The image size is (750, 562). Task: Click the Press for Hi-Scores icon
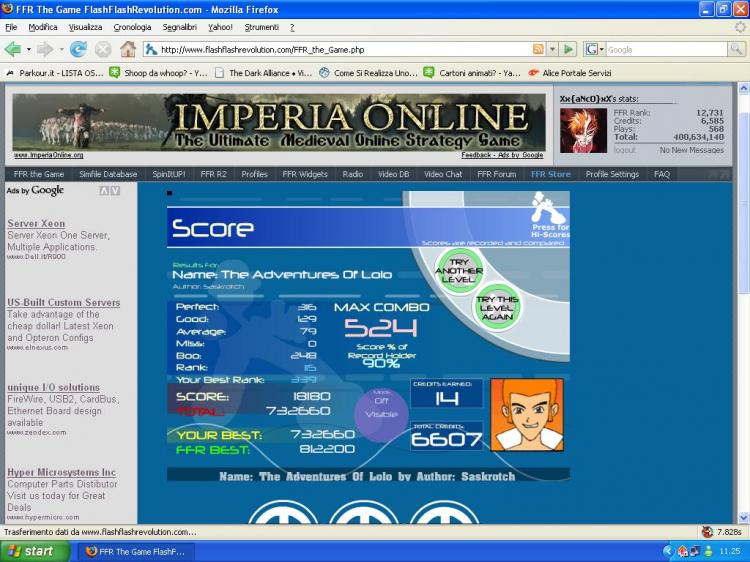(x=551, y=215)
